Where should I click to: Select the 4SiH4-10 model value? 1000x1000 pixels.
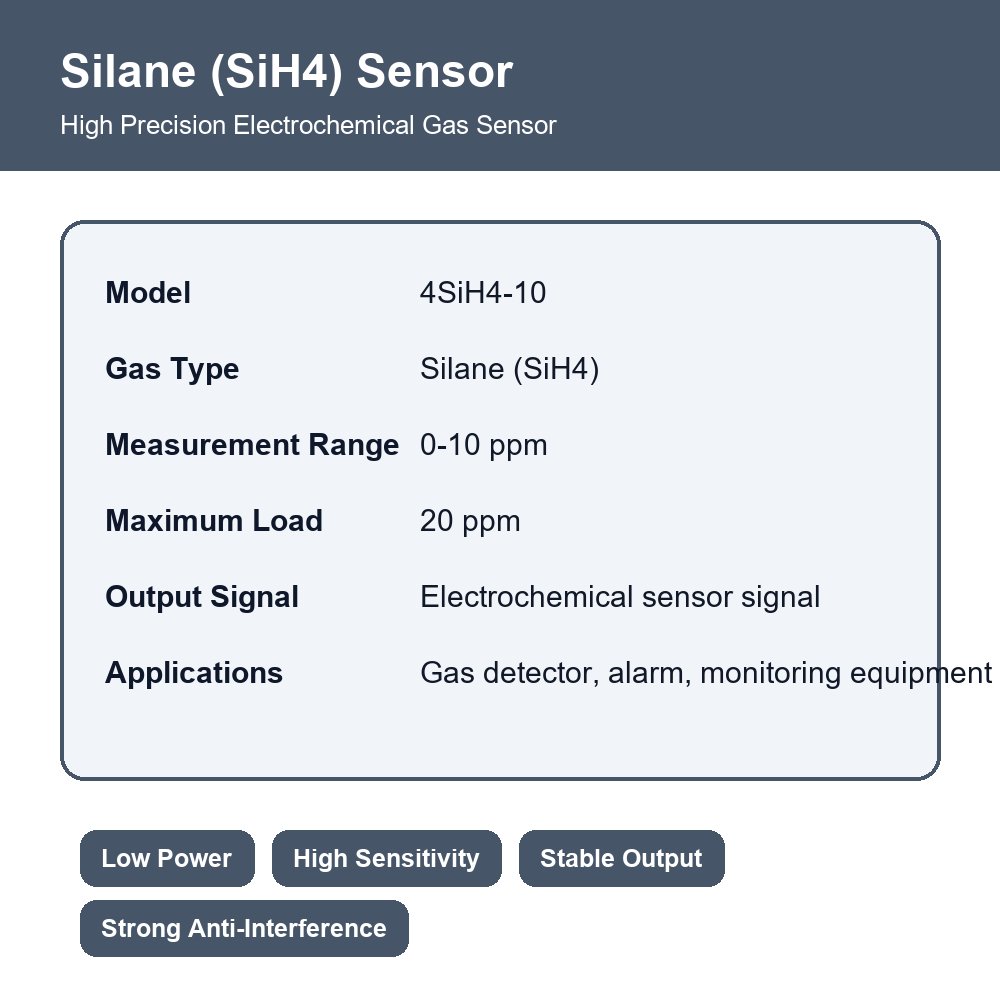point(483,293)
